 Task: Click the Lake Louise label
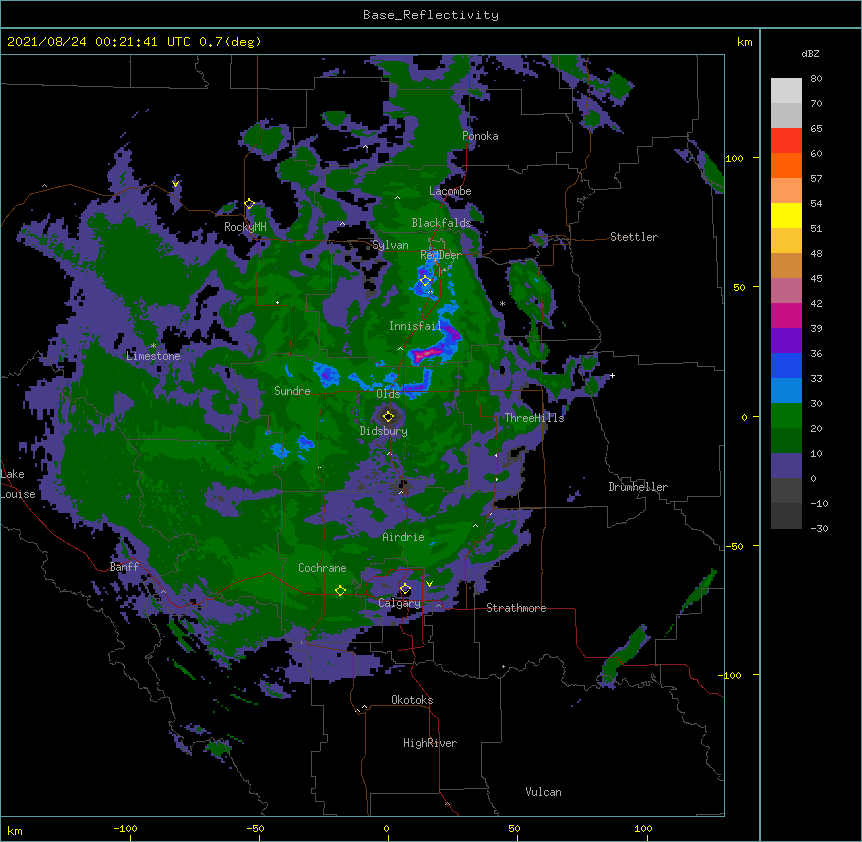18,484
